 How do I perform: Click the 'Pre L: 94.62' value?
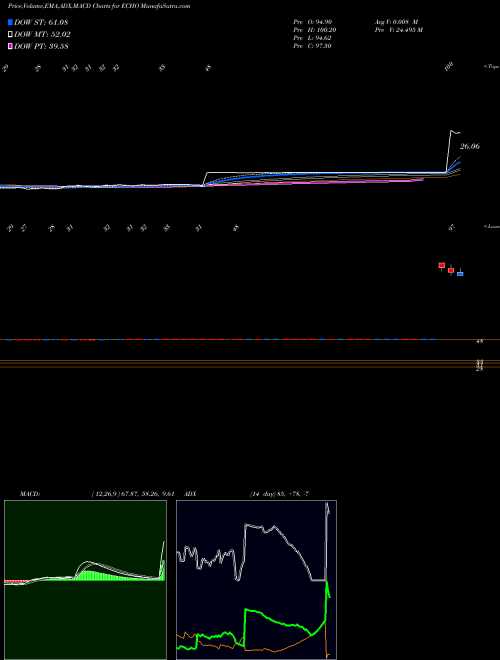point(312,38)
